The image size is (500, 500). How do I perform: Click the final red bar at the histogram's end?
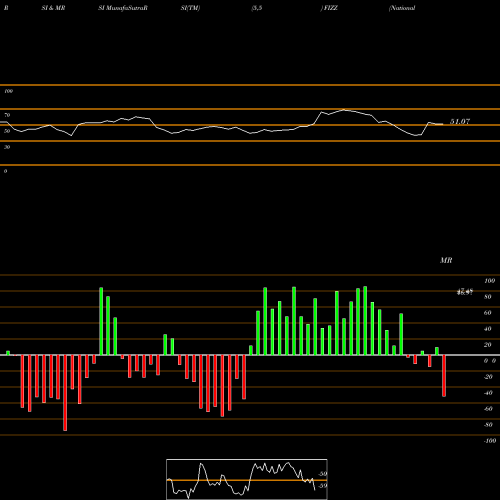(444, 376)
